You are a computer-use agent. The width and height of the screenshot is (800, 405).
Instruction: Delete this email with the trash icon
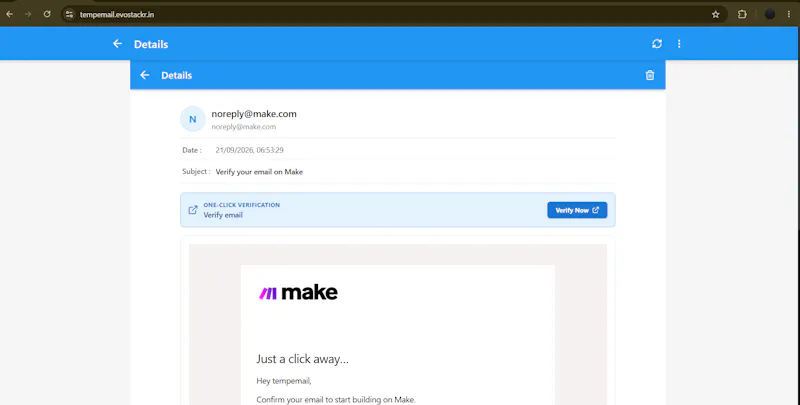pyautogui.click(x=650, y=75)
